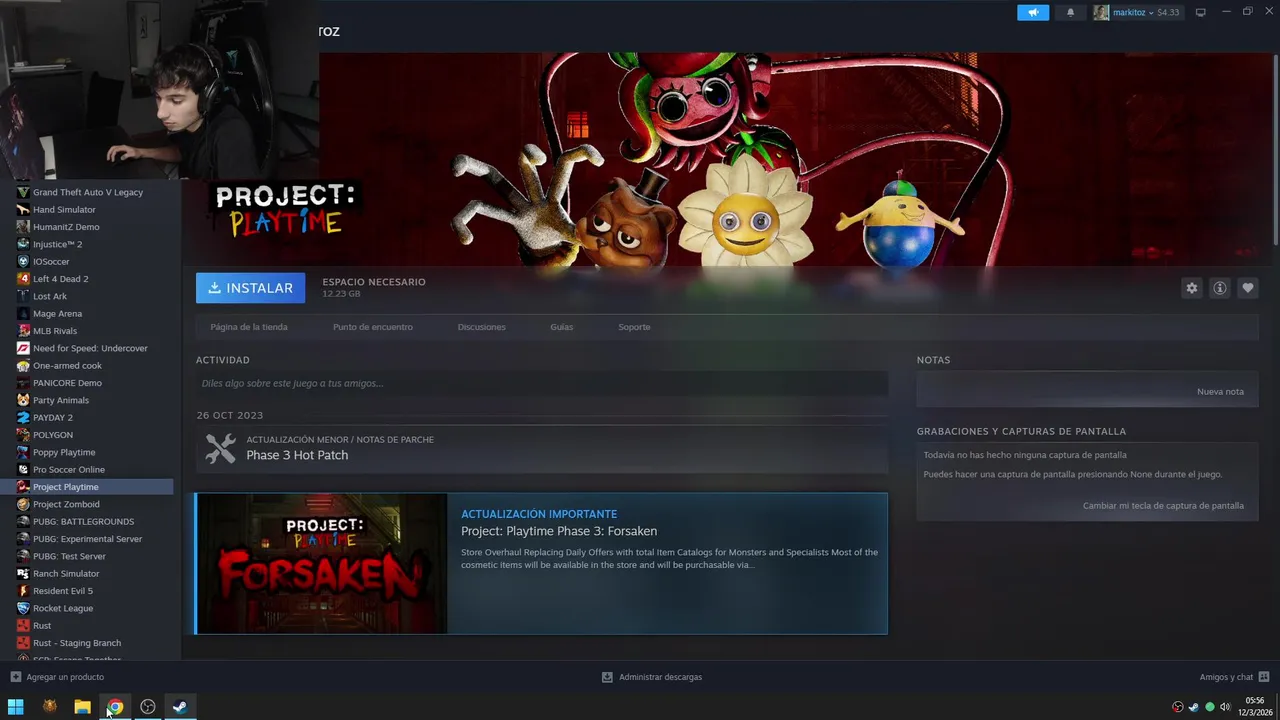Click the activity field Diles algo sobre este juego
The image size is (1280, 720).
click(x=542, y=383)
